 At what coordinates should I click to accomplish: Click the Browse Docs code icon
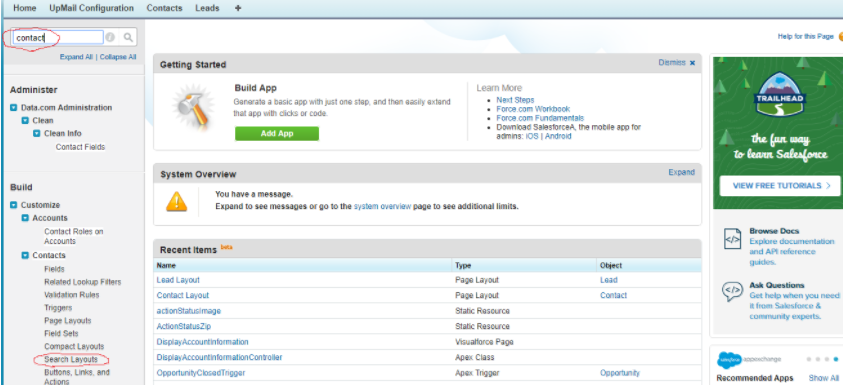732,240
